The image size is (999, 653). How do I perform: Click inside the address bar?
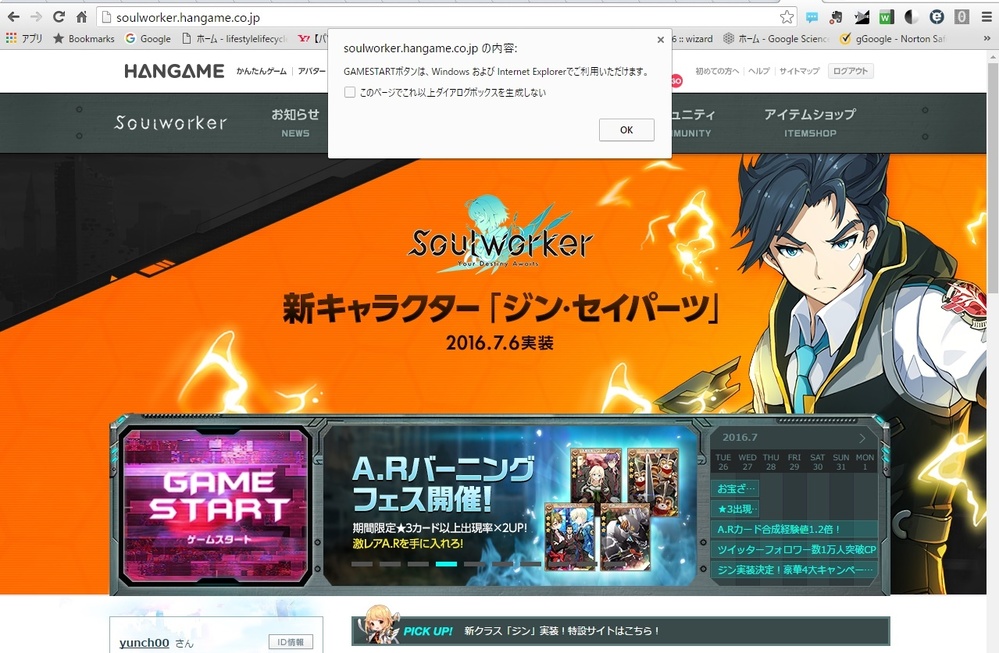300,17
